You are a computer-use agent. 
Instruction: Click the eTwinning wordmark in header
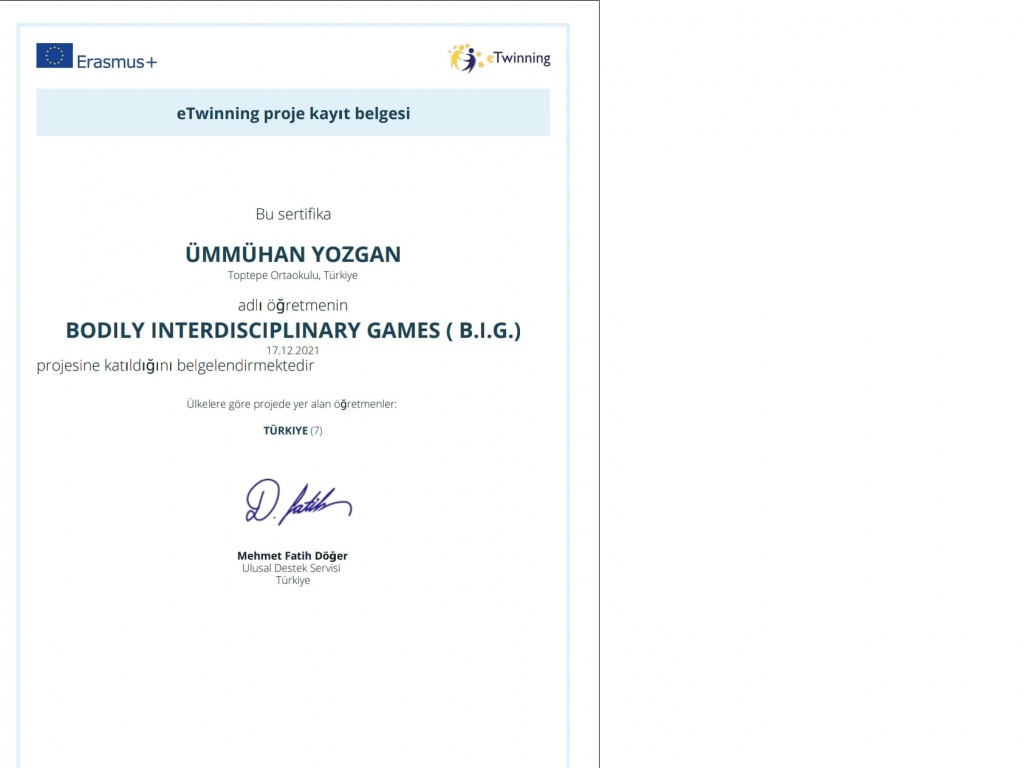pos(519,59)
